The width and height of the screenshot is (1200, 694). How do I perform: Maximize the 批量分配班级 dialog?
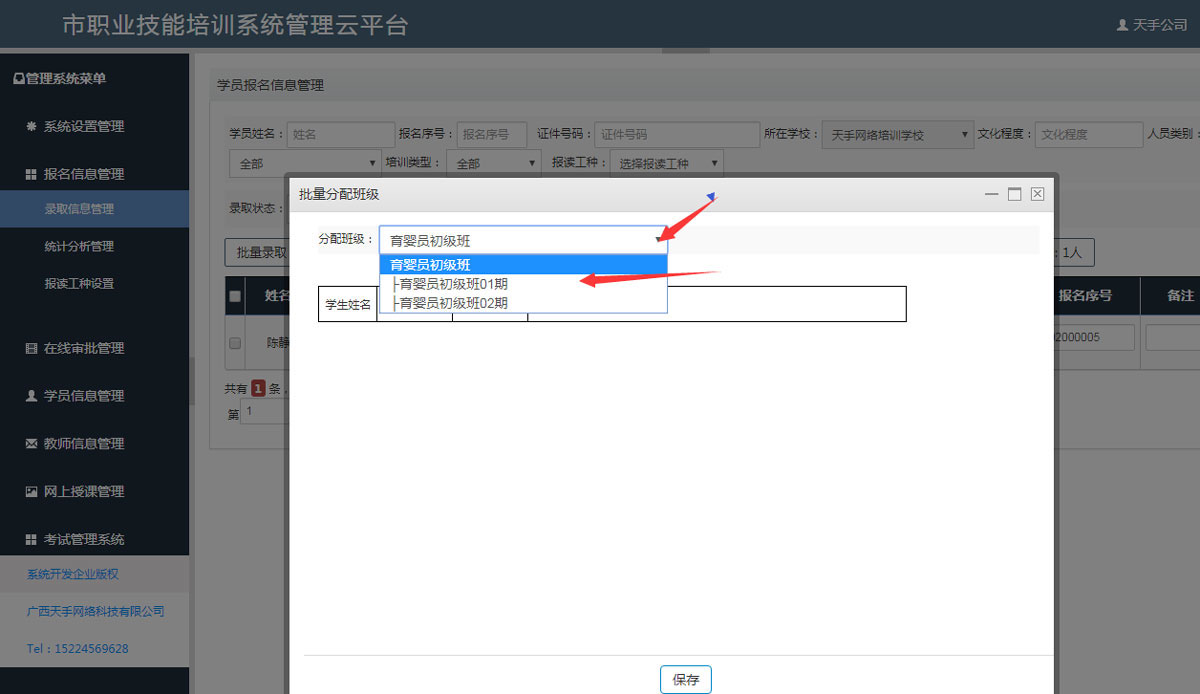1014,194
